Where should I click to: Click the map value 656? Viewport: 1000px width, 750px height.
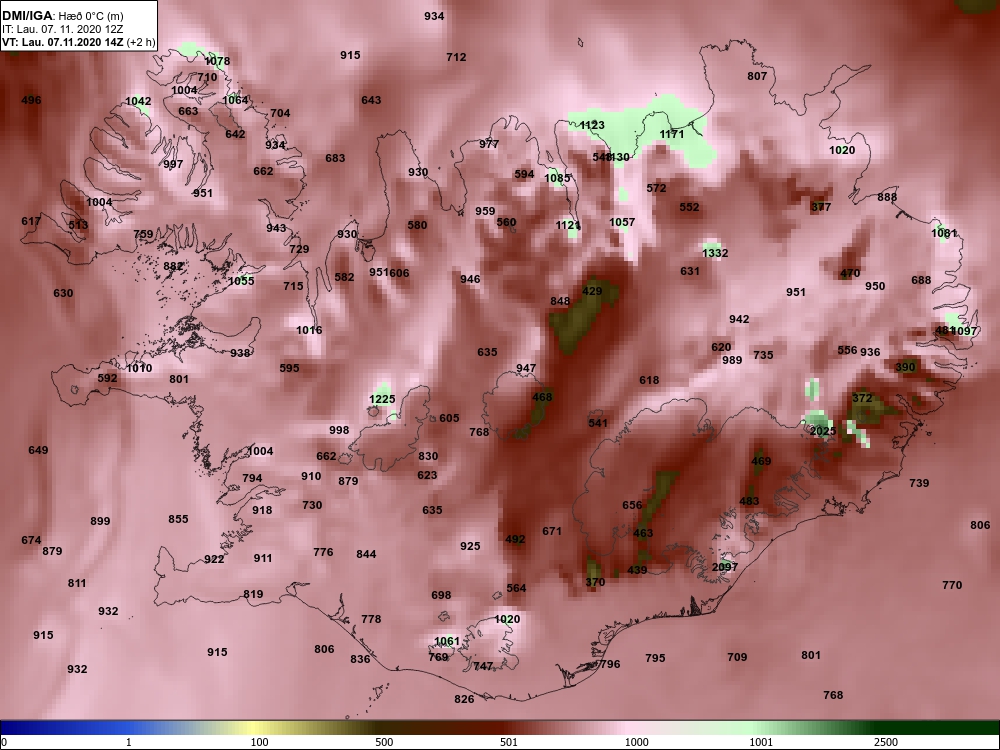[633, 505]
